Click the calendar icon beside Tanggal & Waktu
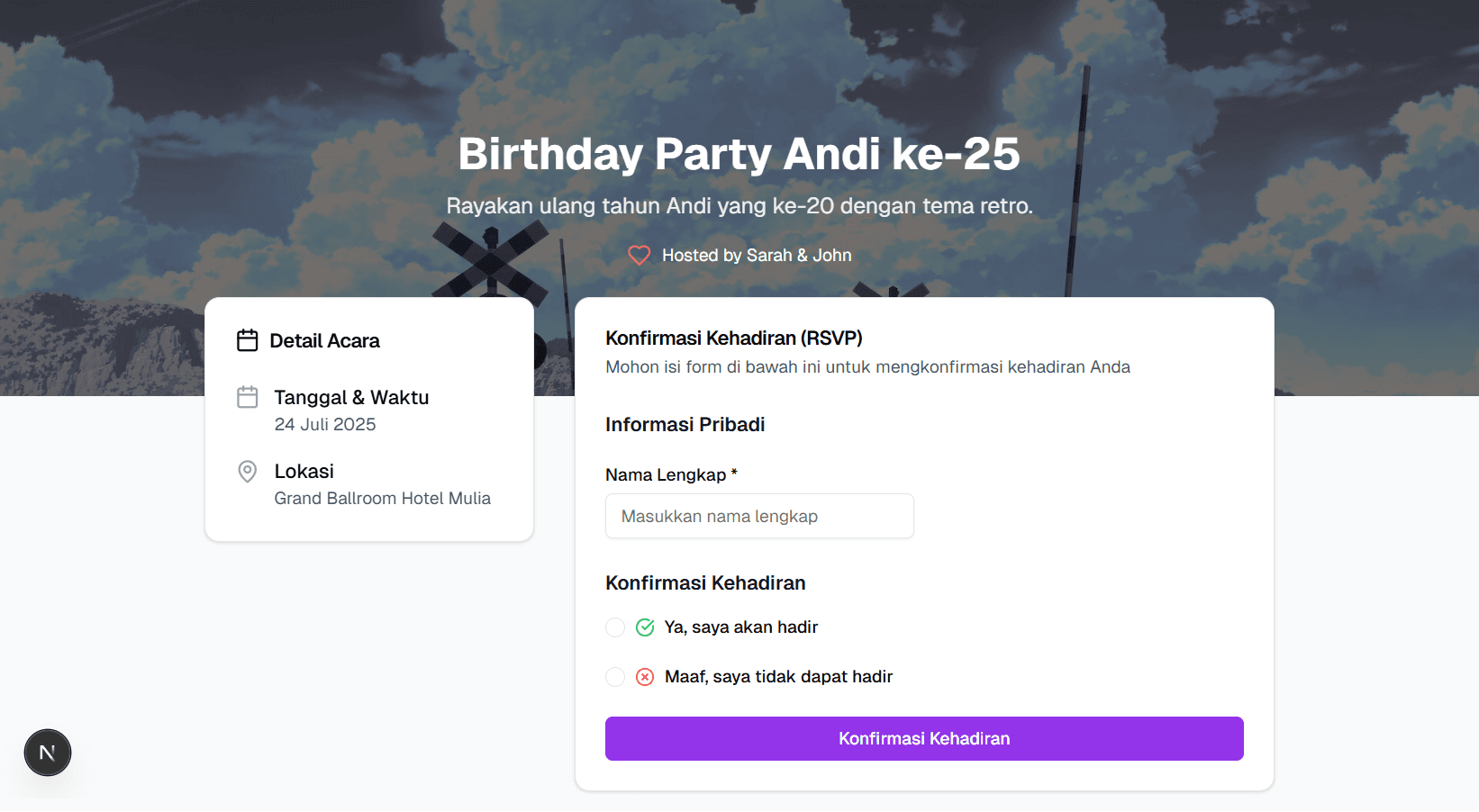The height and width of the screenshot is (812, 1479). 248,397
